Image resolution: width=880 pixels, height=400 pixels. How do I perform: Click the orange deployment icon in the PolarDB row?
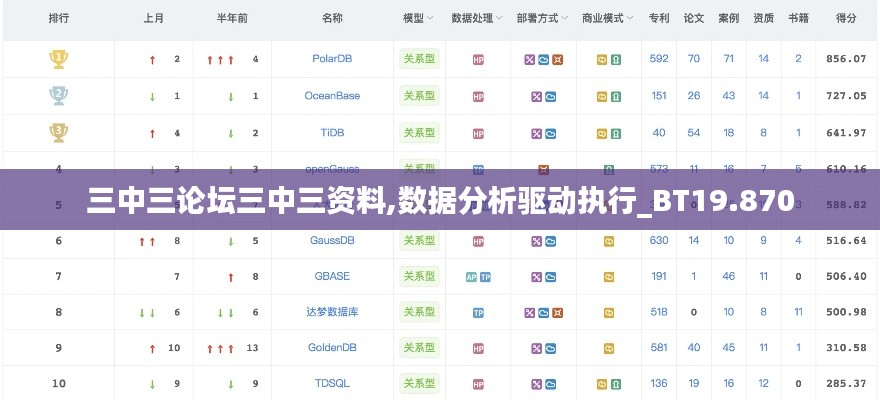click(557, 59)
